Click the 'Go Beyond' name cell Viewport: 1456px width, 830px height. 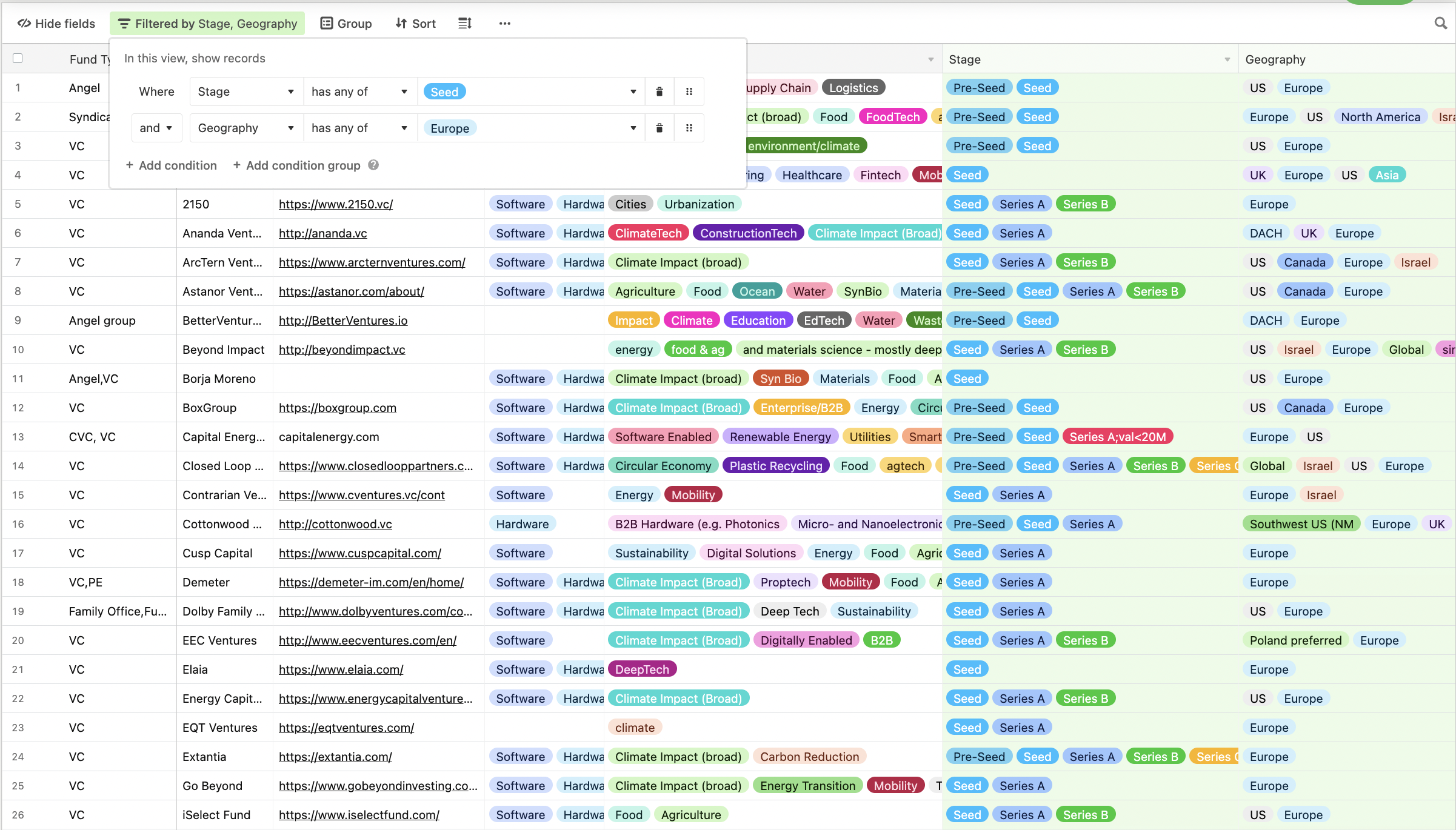point(224,786)
